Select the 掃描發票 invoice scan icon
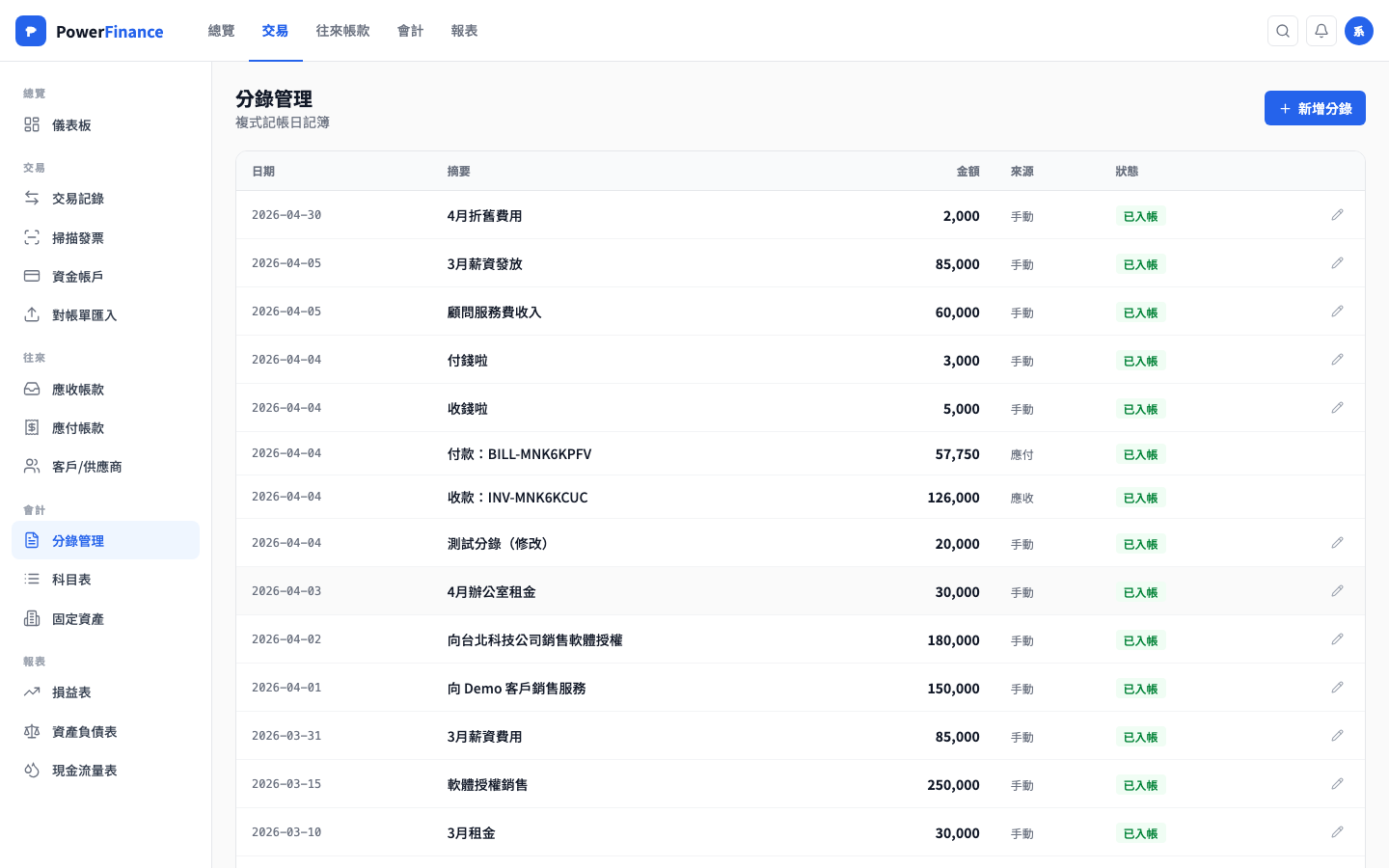Screen dimensions: 1389x868 (x=31, y=237)
